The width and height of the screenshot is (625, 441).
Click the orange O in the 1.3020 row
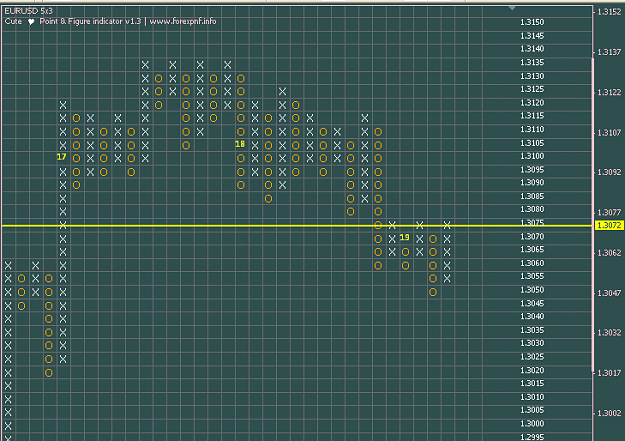point(49,373)
